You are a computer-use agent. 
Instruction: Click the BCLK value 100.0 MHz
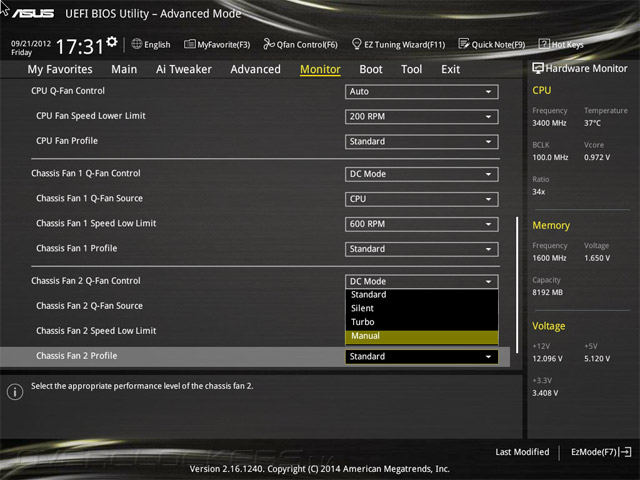550,158
